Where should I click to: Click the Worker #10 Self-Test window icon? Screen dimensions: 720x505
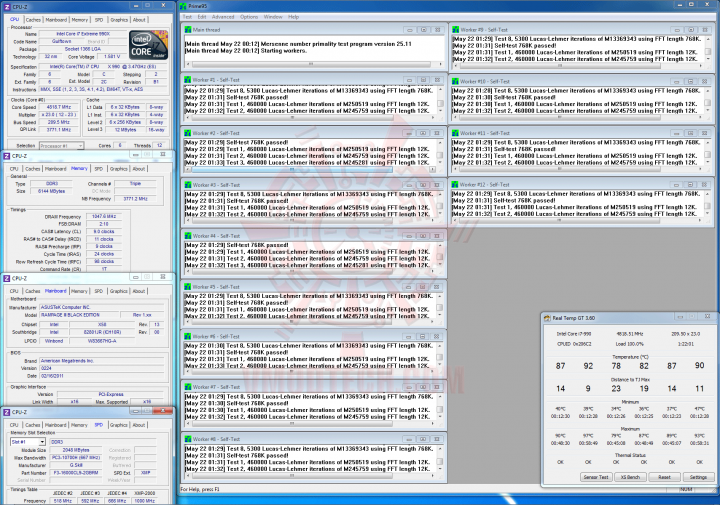[x=456, y=81]
